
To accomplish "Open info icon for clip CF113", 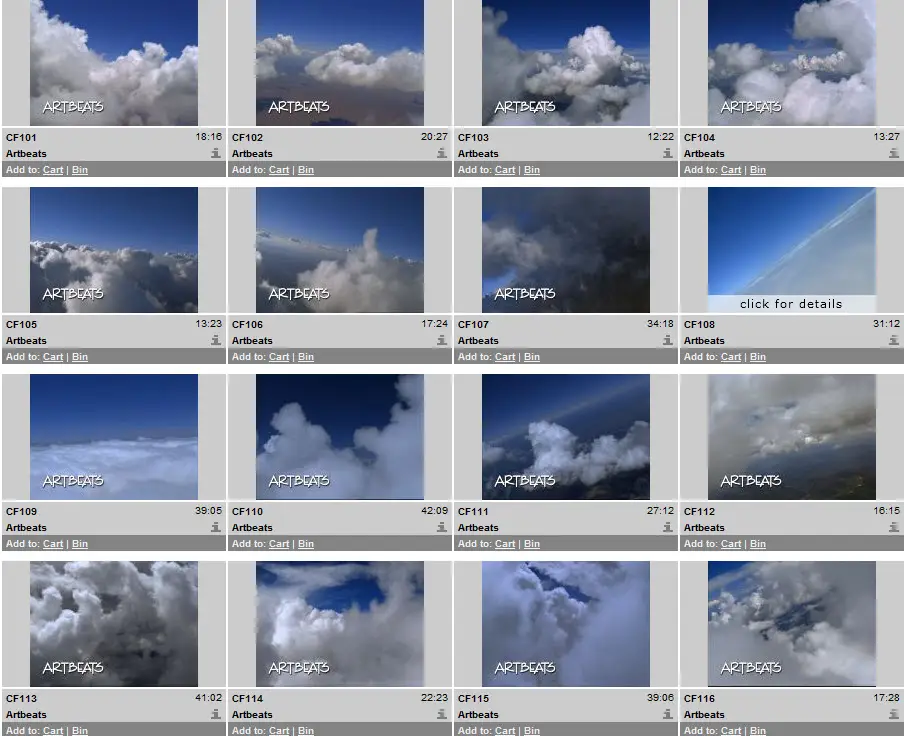I will click(x=216, y=714).
